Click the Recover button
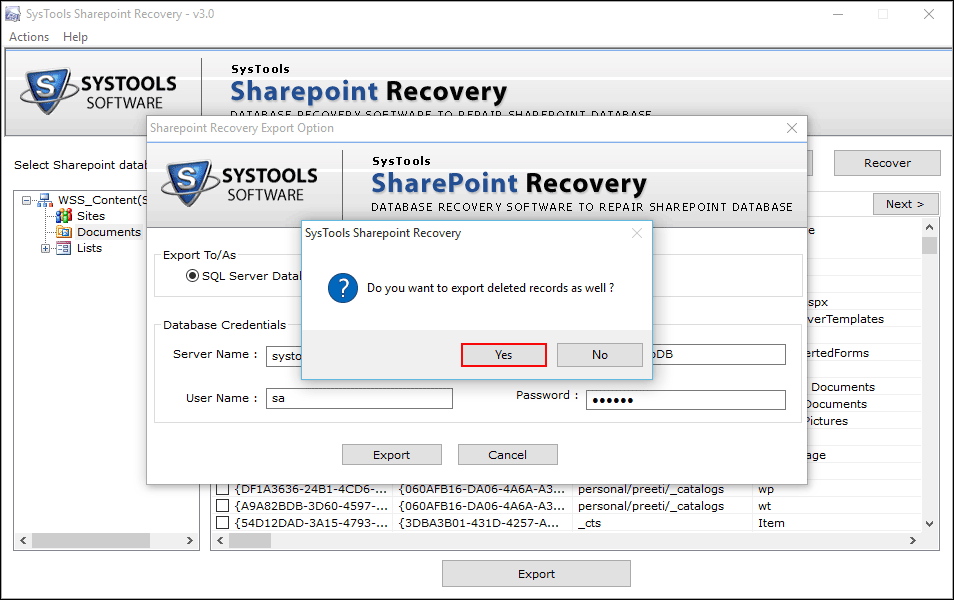 887,163
